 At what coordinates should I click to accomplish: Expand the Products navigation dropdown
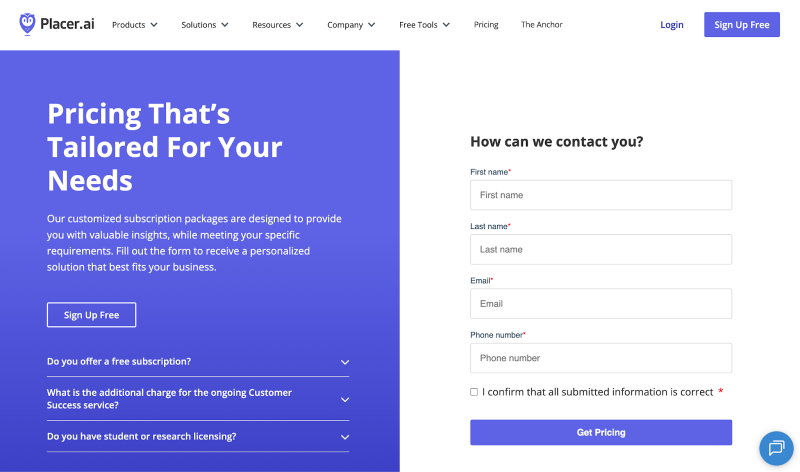click(x=134, y=25)
